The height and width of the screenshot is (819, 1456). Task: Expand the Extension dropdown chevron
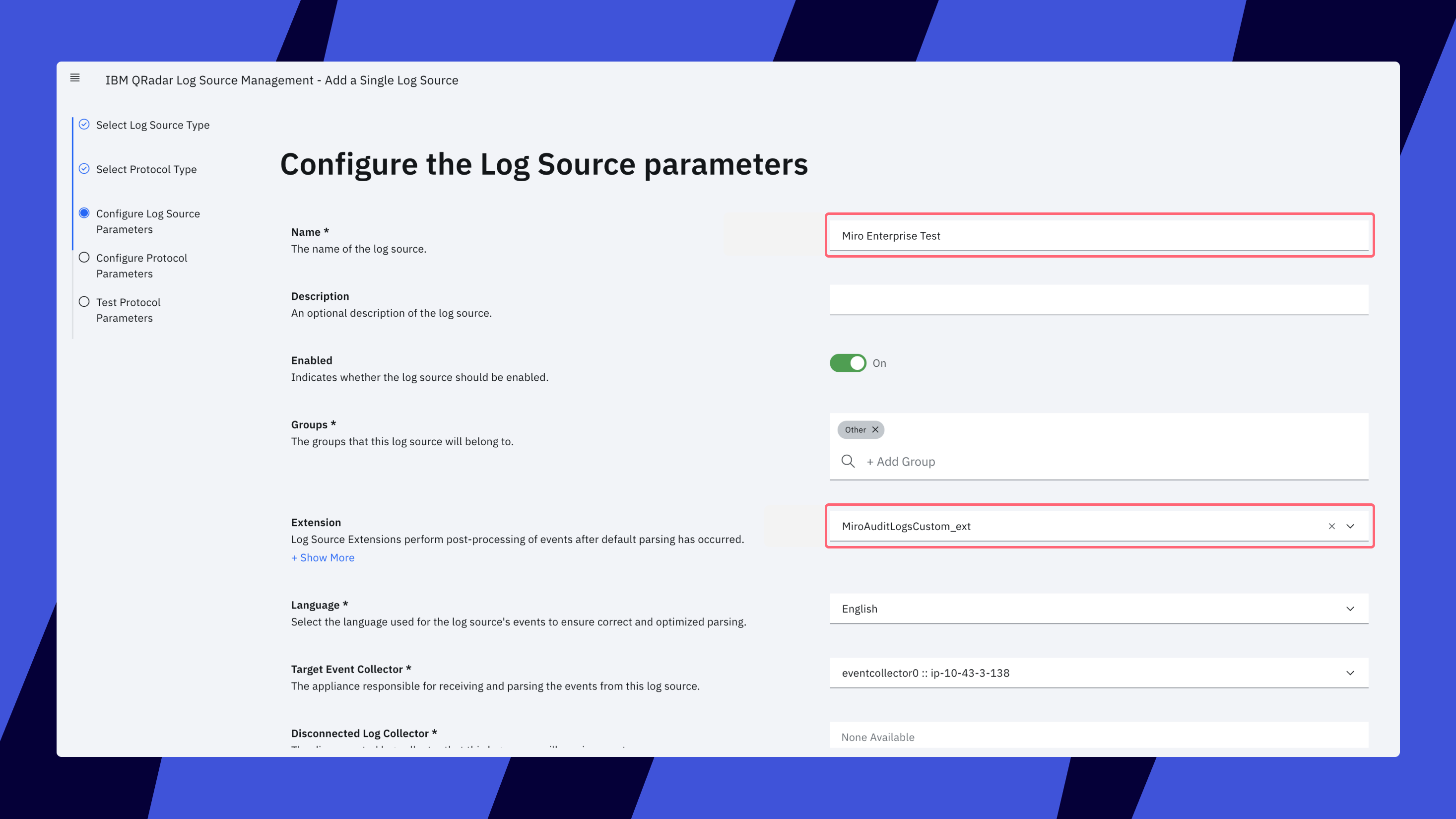[x=1350, y=526]
